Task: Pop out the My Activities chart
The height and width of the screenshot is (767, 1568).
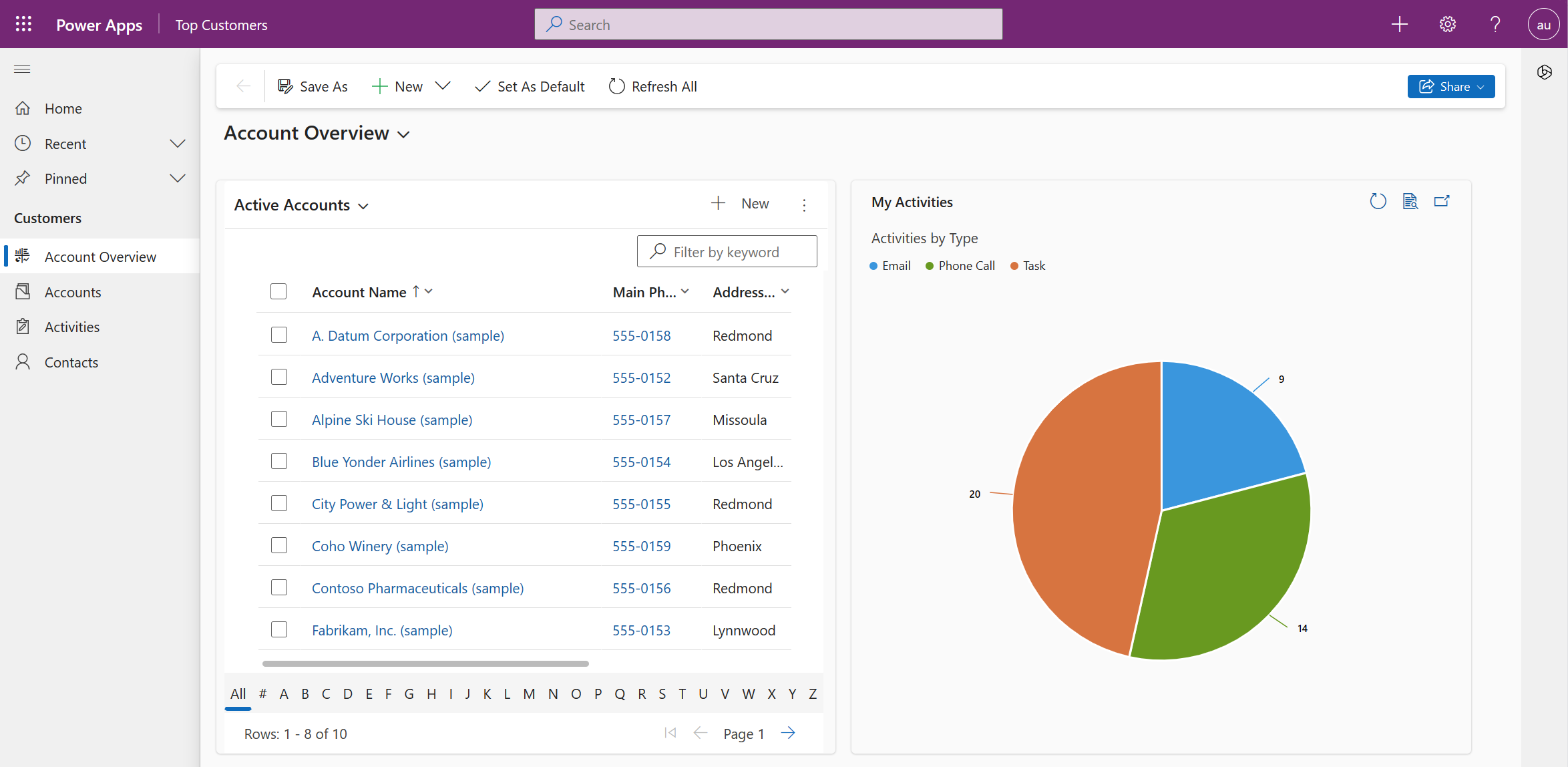Action: (x=1442, y=200)
